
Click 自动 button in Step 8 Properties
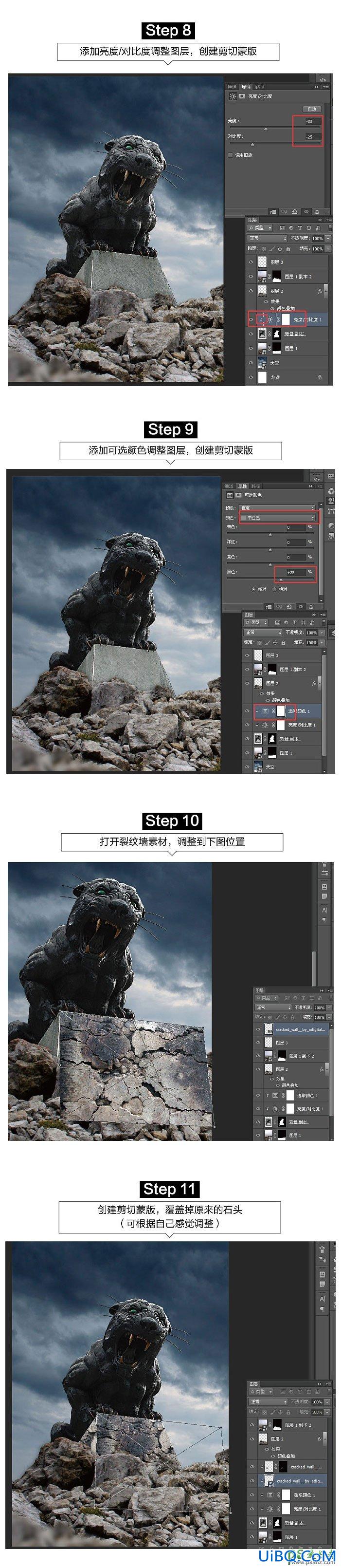(312, 109)
